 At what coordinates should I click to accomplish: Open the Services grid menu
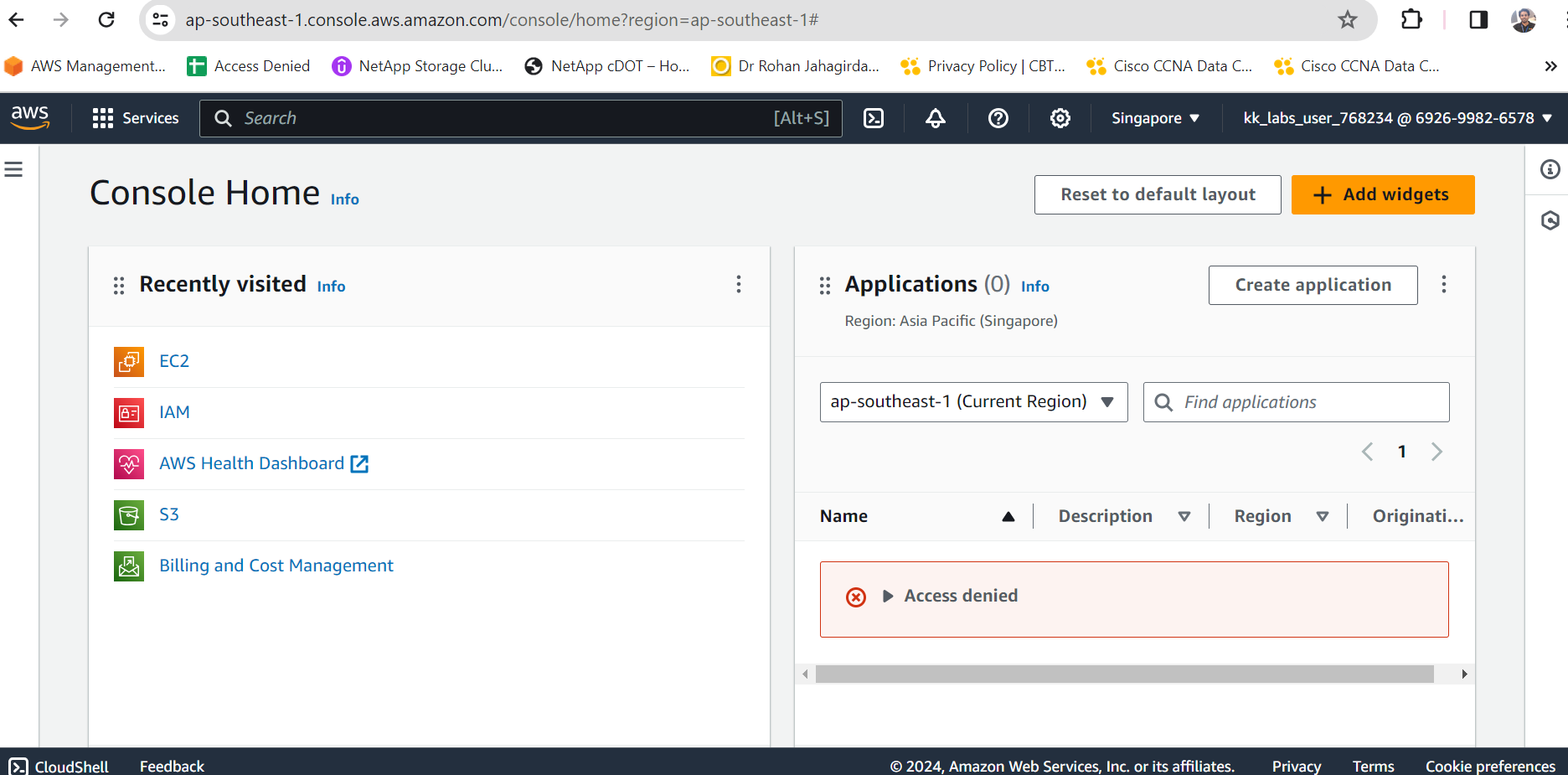136,118
